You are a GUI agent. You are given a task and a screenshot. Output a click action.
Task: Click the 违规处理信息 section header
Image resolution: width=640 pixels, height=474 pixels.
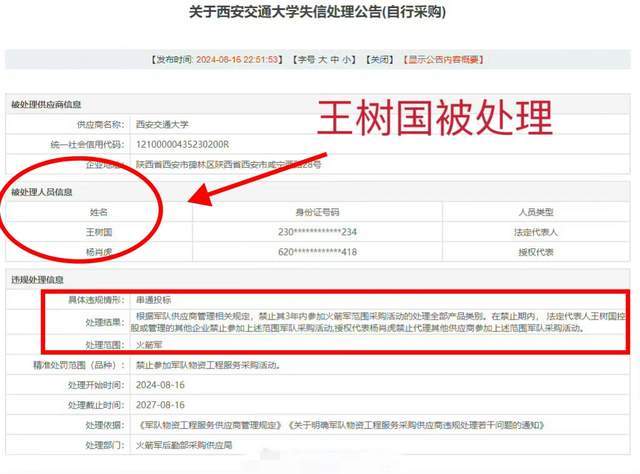pos(37,280)
